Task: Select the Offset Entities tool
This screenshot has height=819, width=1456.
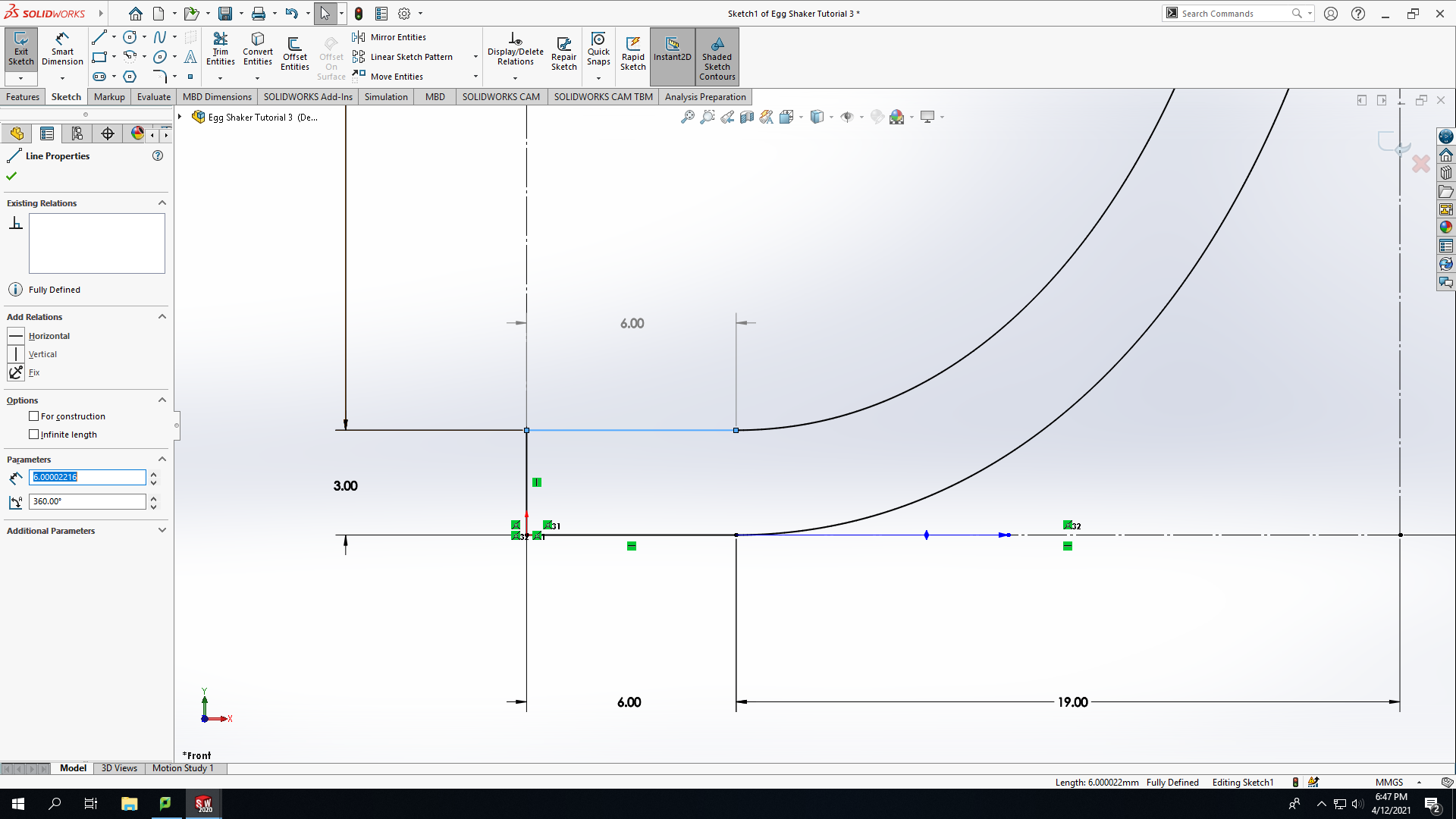Action: [294, 53]
